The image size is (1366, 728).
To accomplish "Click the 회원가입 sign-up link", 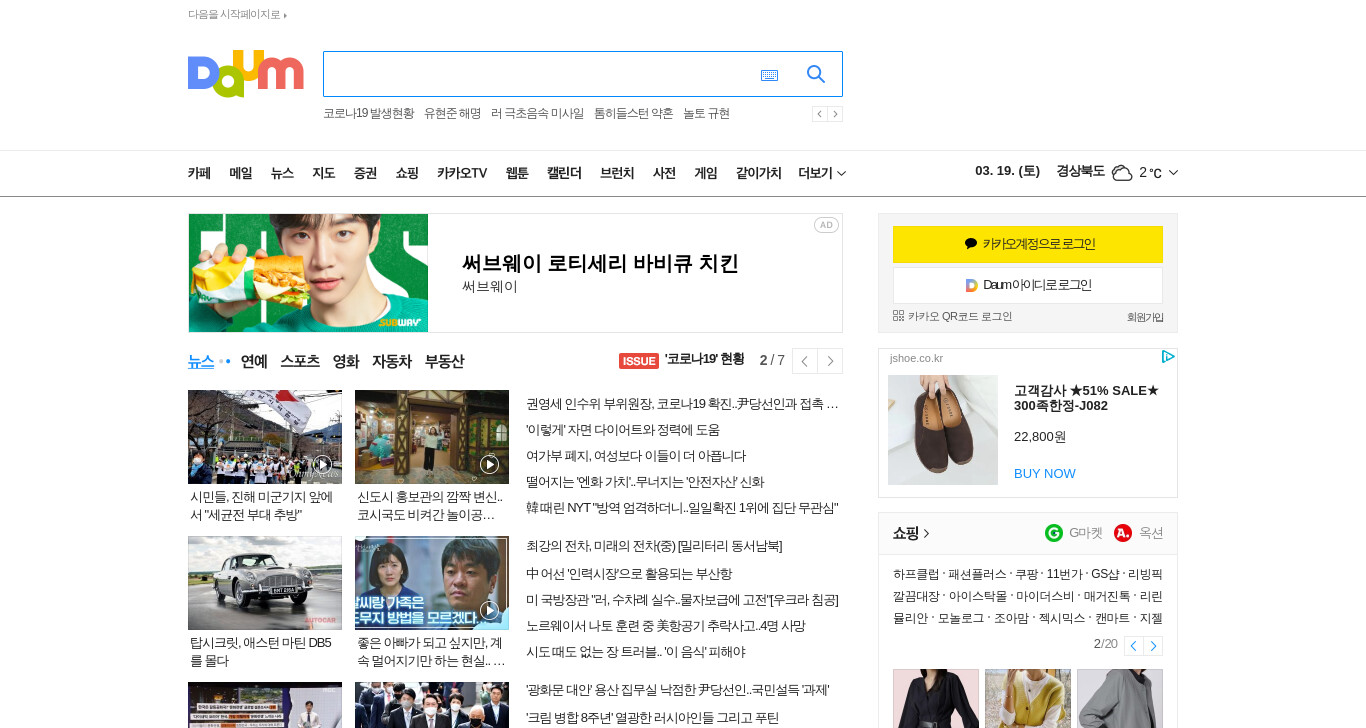I will [x=1145, y=317].
